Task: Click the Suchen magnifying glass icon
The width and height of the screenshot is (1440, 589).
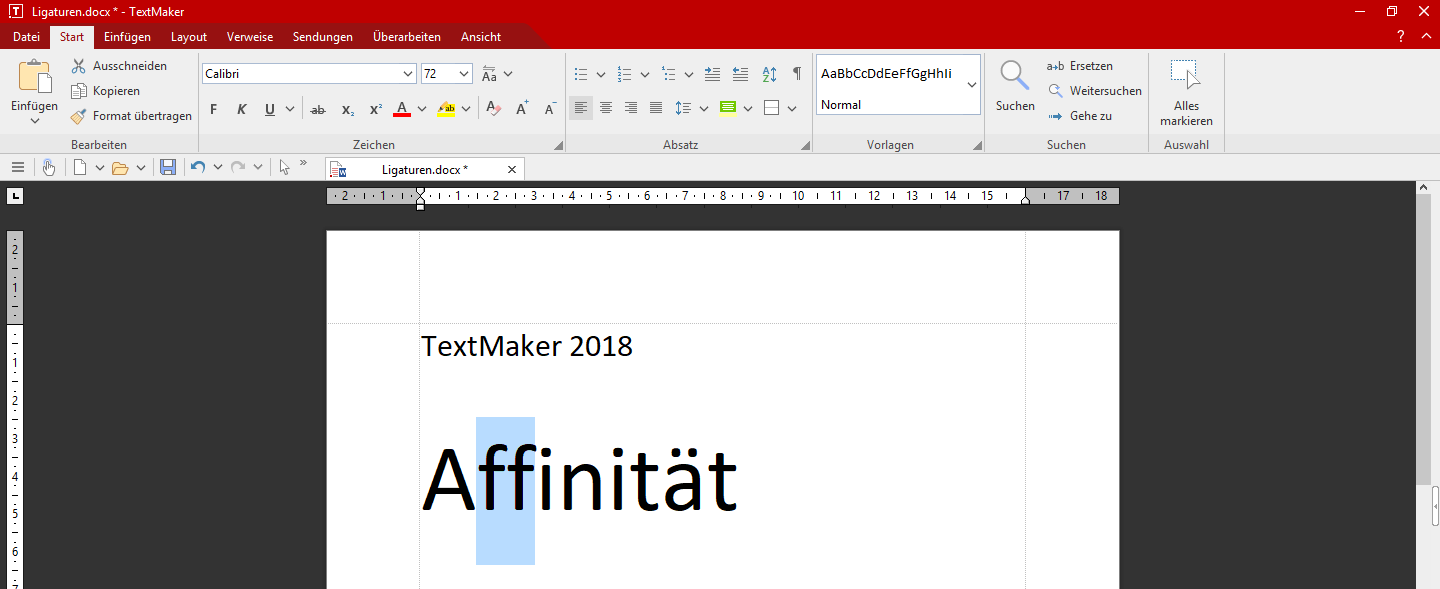Action: (1015, 76)
